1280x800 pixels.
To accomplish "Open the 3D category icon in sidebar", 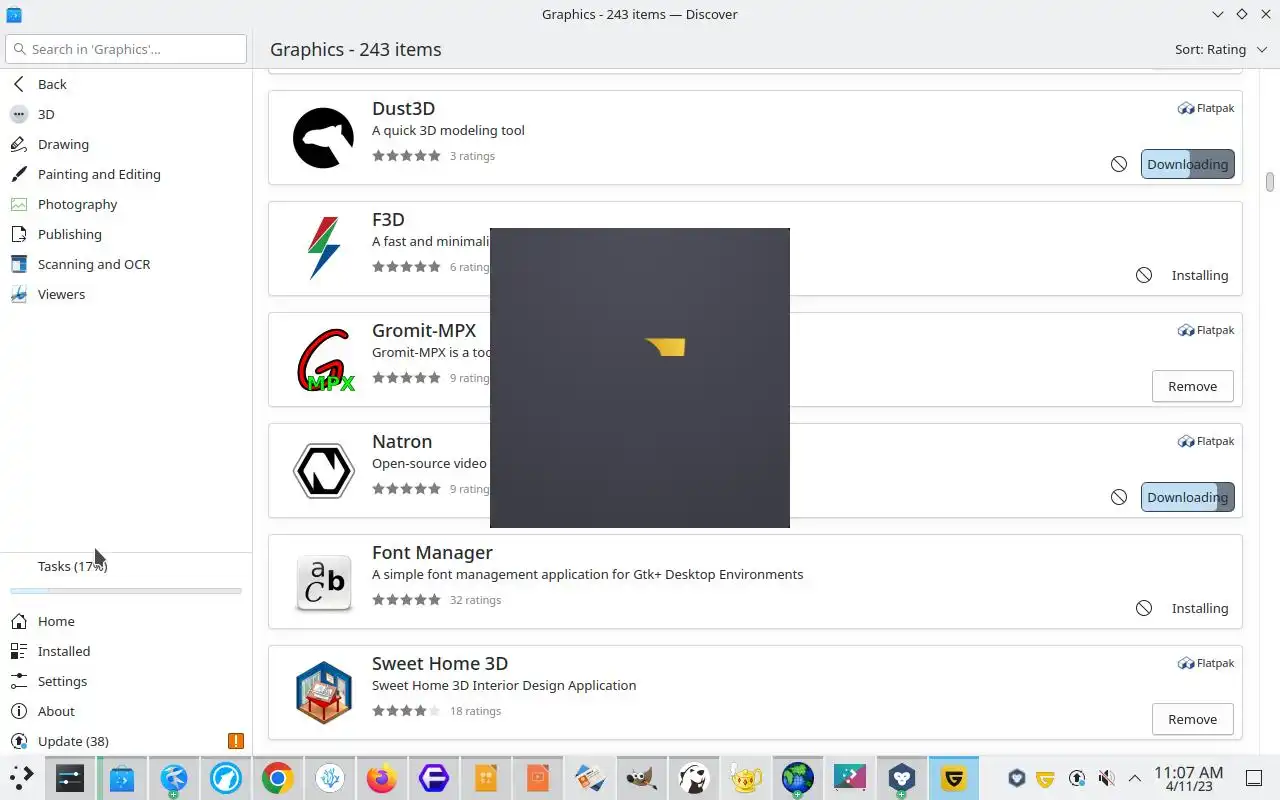I will click(19, 114).
